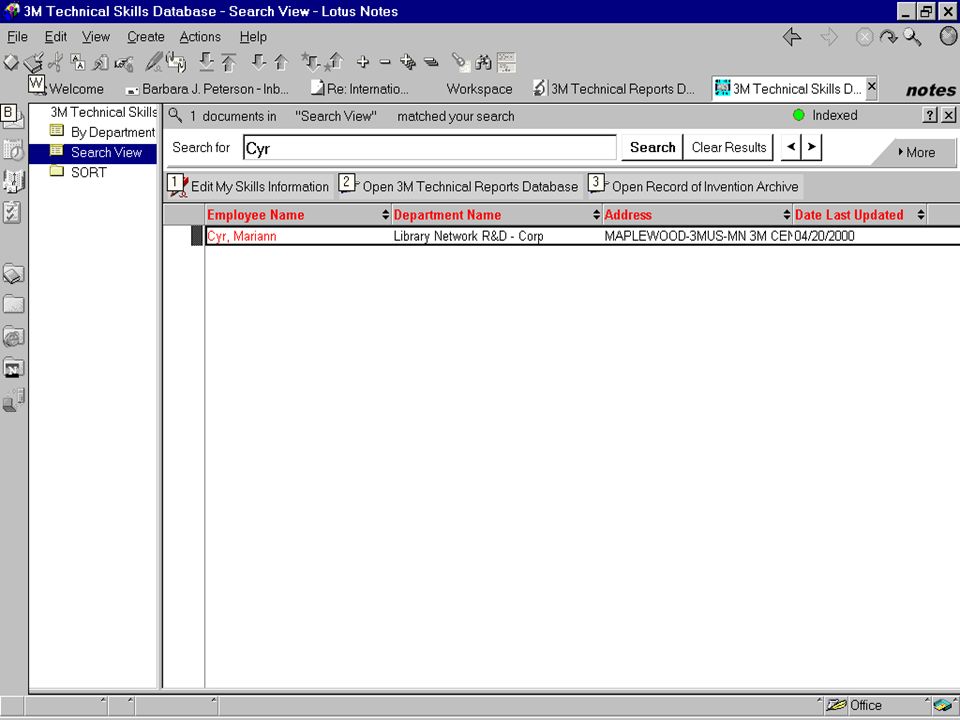This screenshot has height=720, width=960.
Task: Click the plain up arrow Previous icon
Action: (281, 62)
